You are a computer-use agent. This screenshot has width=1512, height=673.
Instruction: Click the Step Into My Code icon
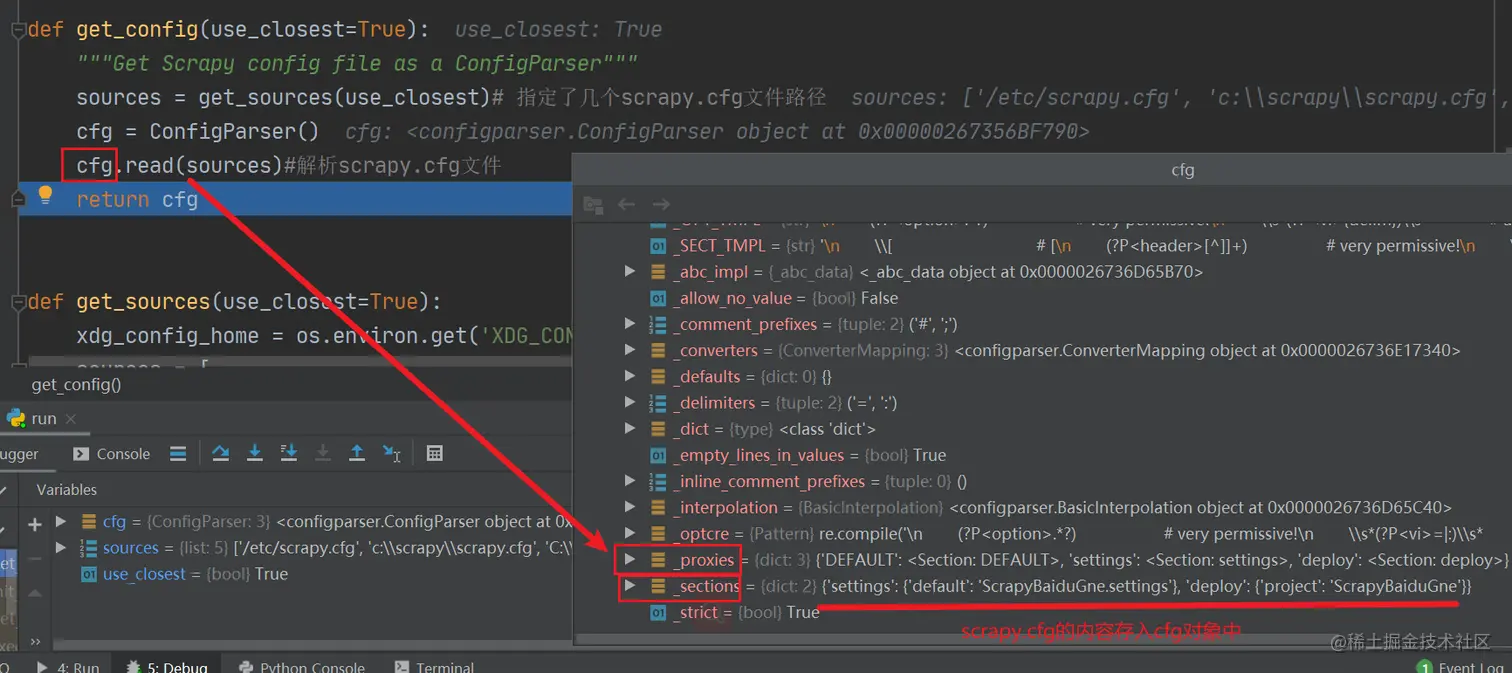pos(289,453)
